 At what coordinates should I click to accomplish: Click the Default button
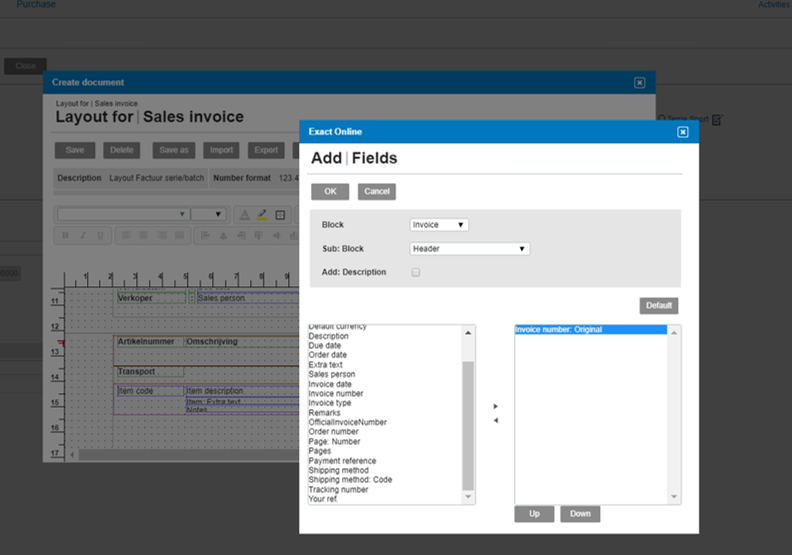coord(659,306)
